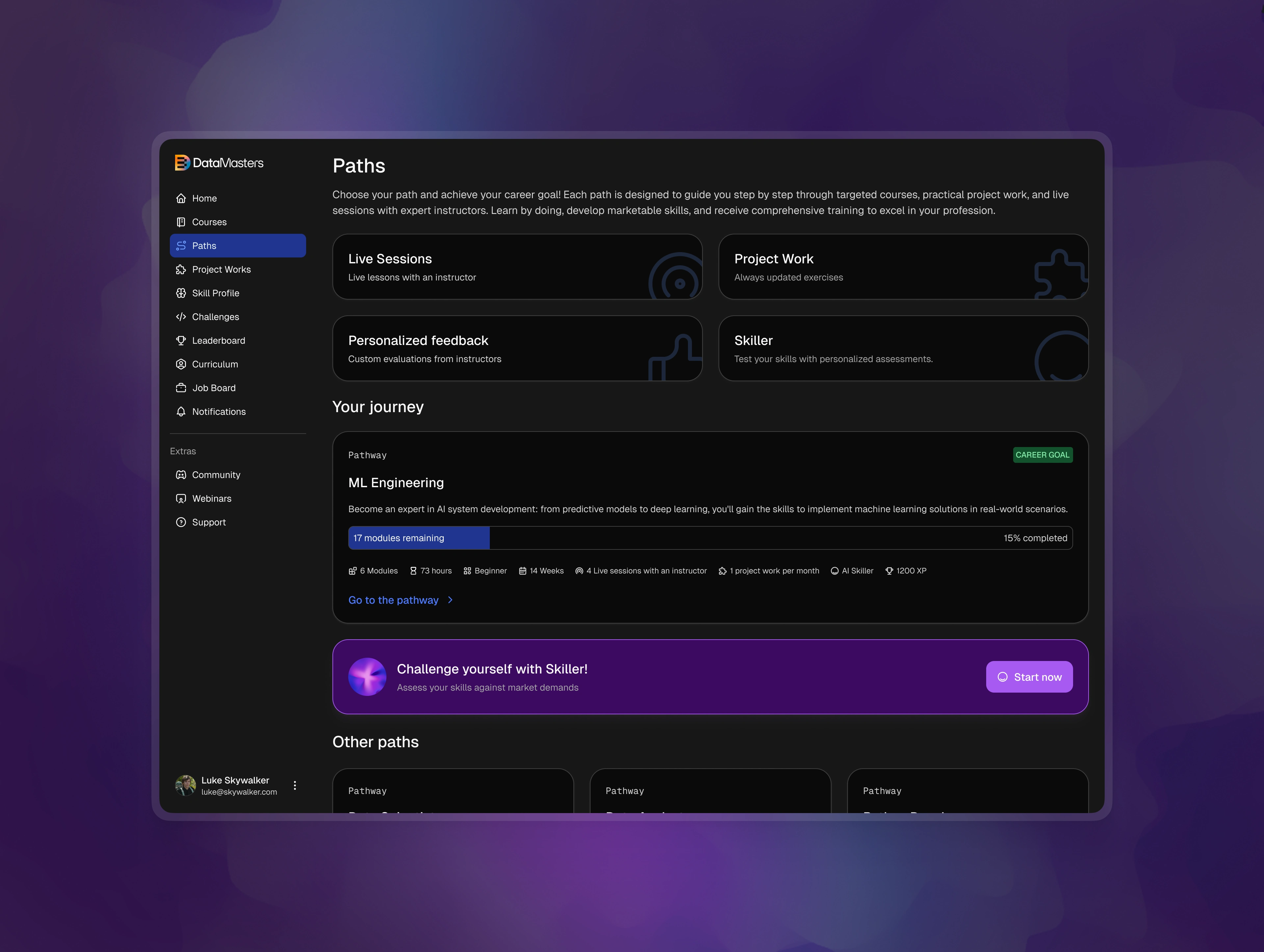Expand the ML Engineering pathway chevron
Image resolution: width=1264 pixels, height=952 pixels.
coord(450,600)
